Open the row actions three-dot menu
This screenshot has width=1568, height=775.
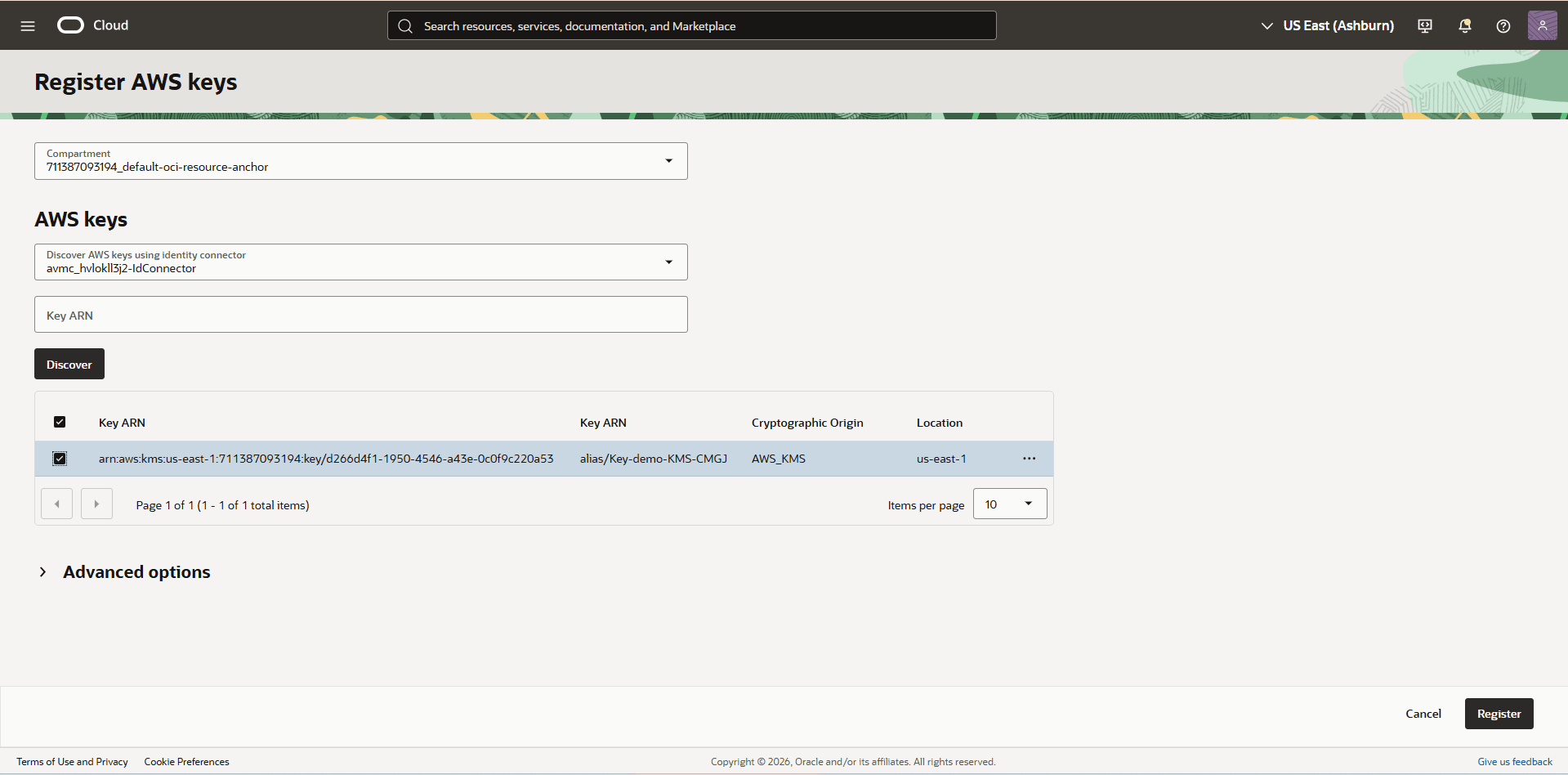[1028, 459]
